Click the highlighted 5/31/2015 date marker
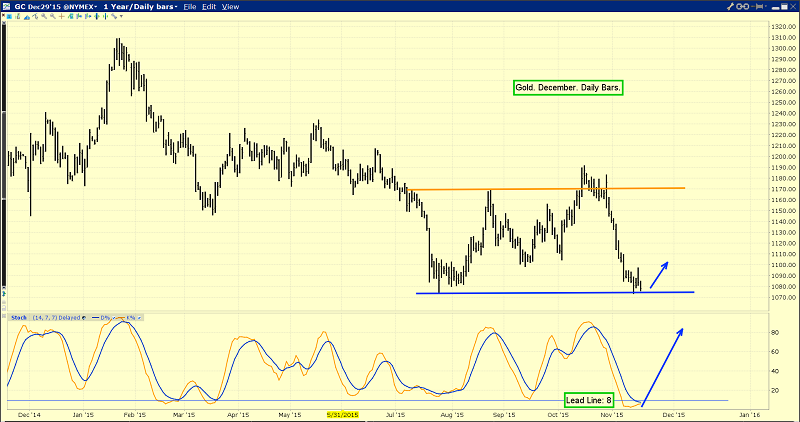 tap(342, 411)
